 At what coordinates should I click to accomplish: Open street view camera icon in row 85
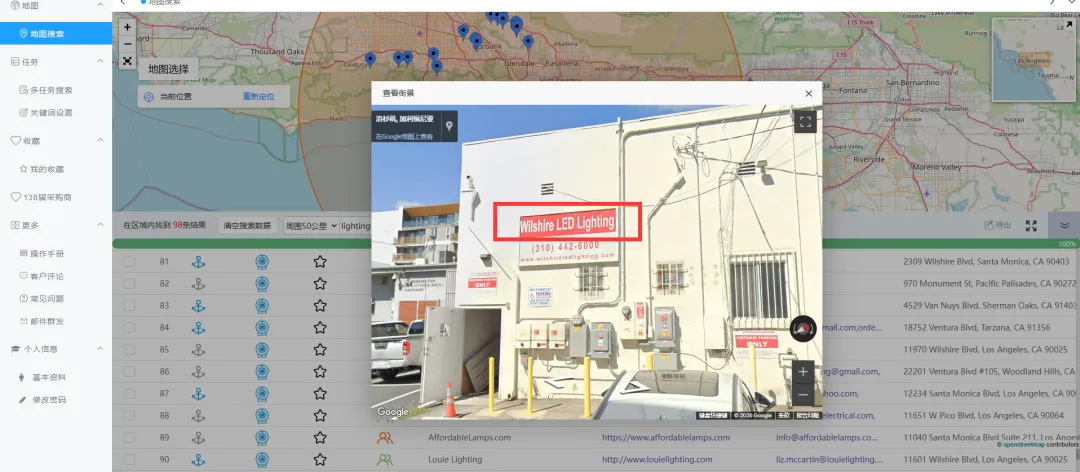tap(262, 350)
